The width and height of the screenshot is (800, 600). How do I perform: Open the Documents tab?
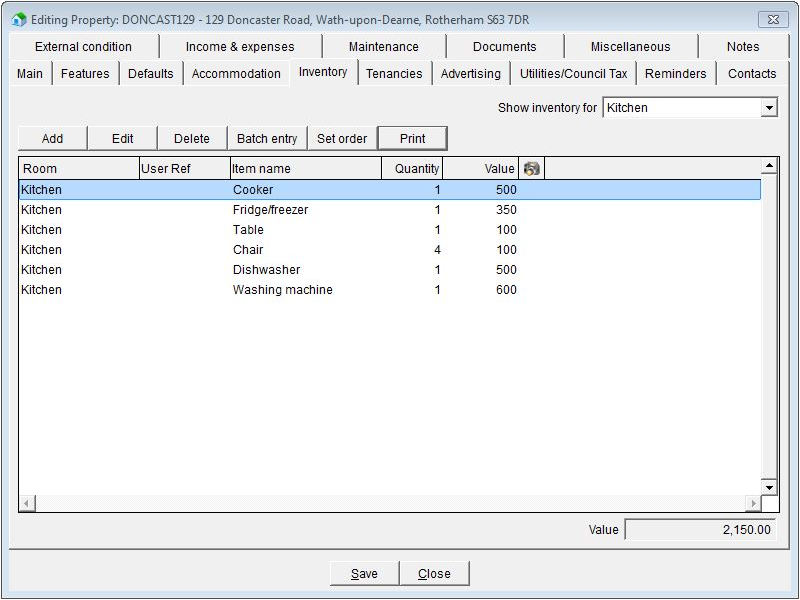tap(505, 46)
